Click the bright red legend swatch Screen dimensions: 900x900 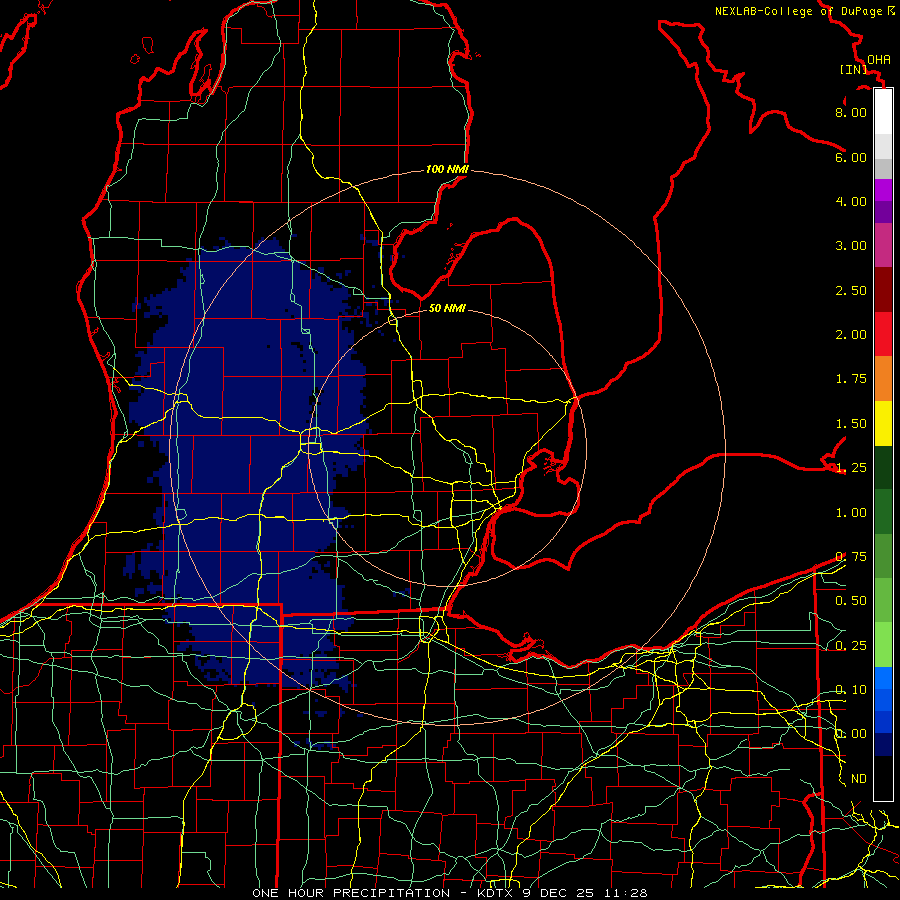point(883,334)
